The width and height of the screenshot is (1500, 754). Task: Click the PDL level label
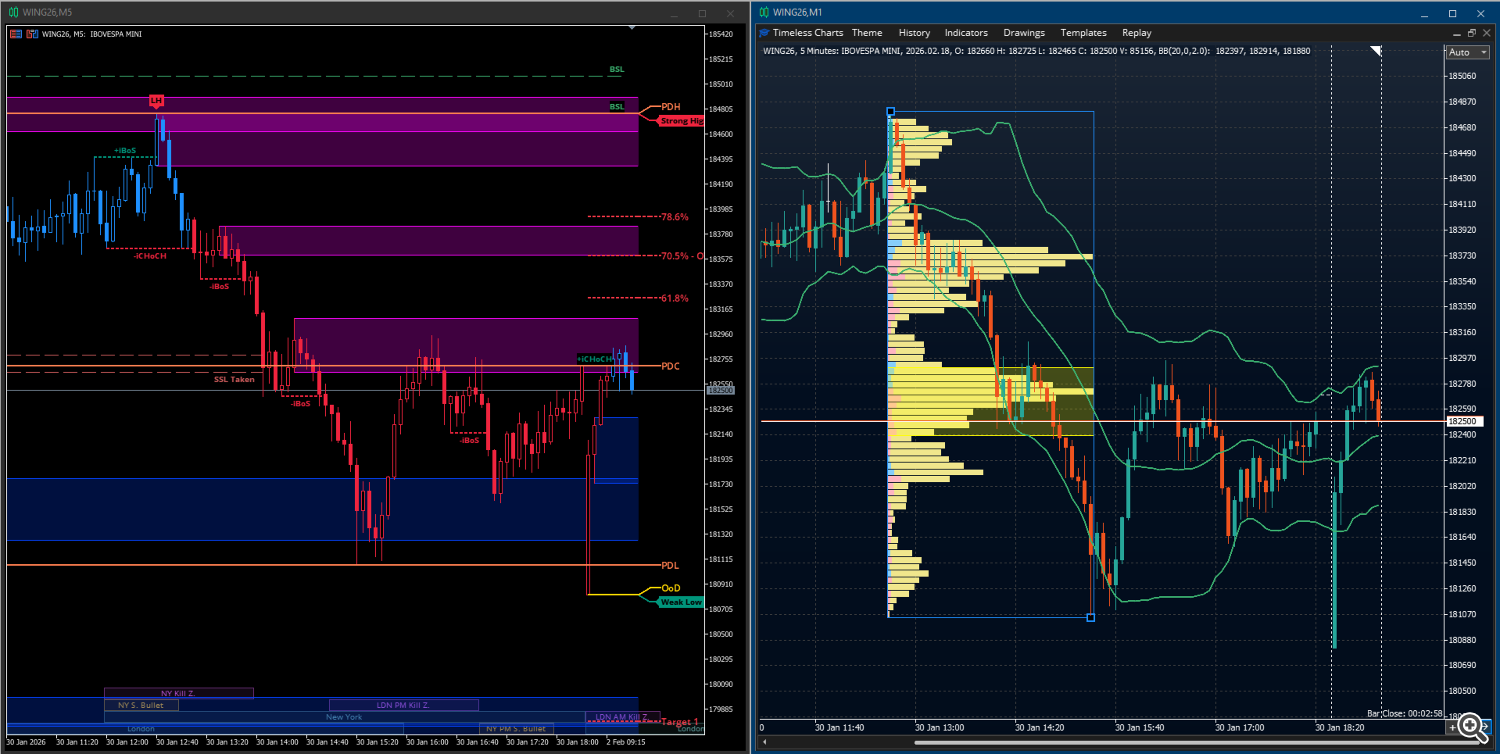(670, 565)
